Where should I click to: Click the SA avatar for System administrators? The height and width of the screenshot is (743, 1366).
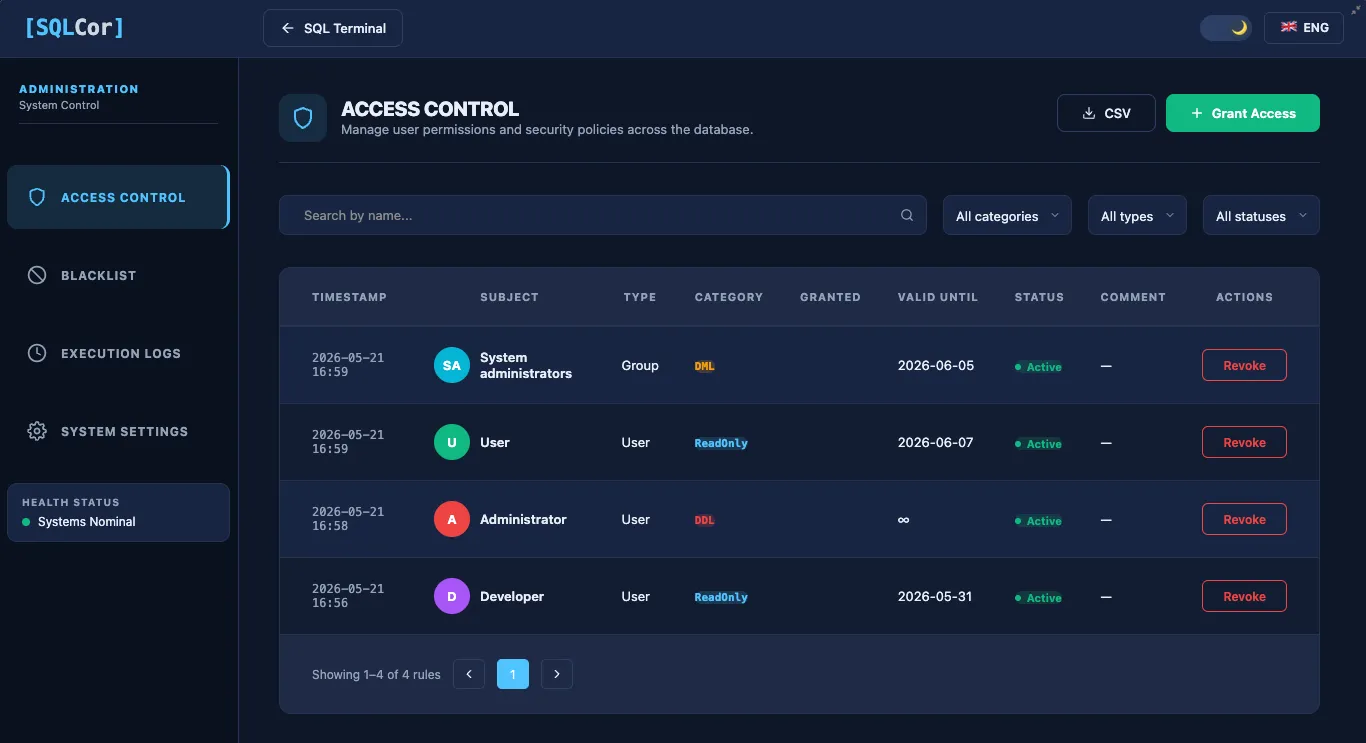coord(452,365)
